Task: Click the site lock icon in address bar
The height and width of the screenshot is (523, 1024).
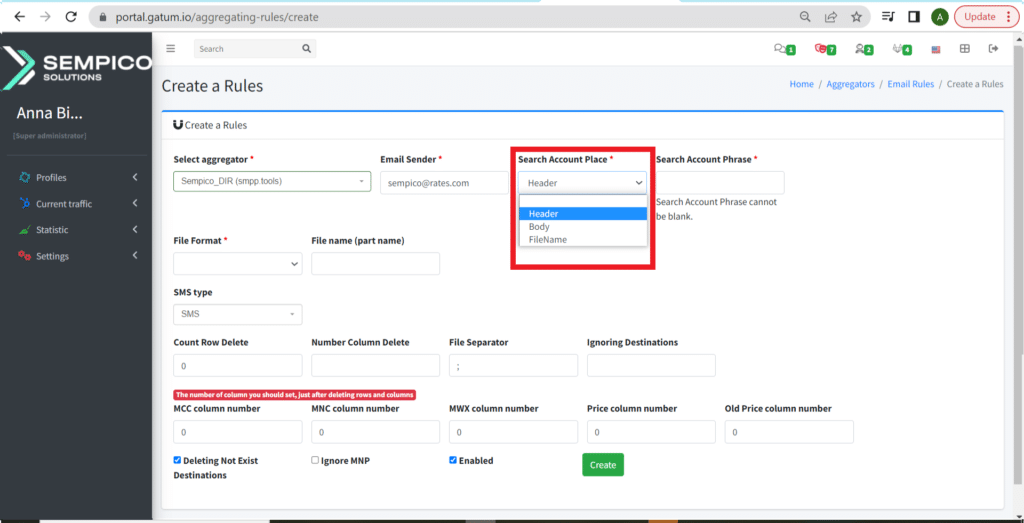Action: click(x=101, y=18)
